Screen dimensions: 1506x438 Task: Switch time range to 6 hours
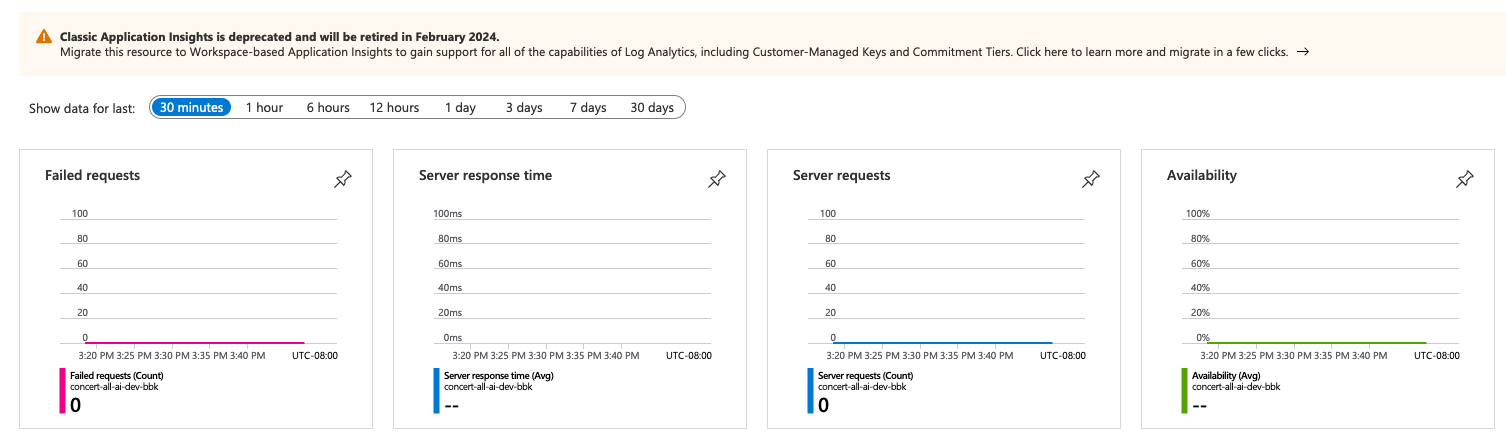click(x=328, y=108)
